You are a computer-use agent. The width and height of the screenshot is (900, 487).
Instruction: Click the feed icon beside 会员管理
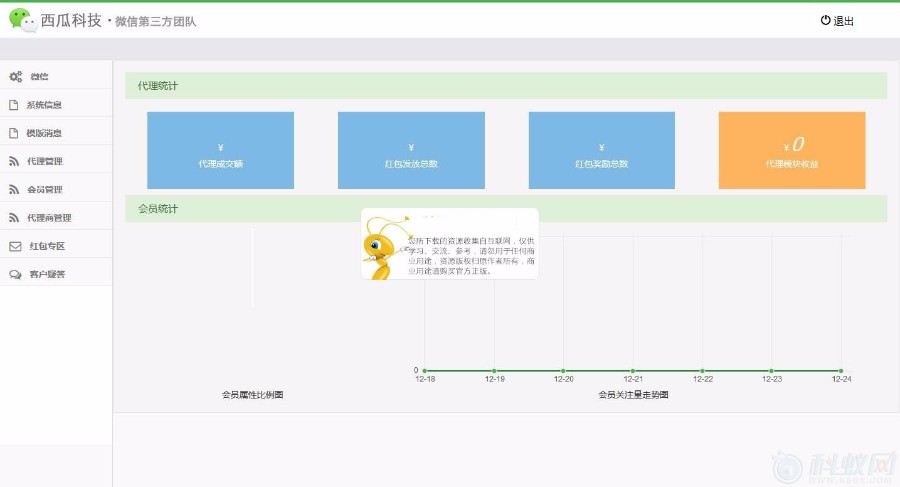(14, 190)
